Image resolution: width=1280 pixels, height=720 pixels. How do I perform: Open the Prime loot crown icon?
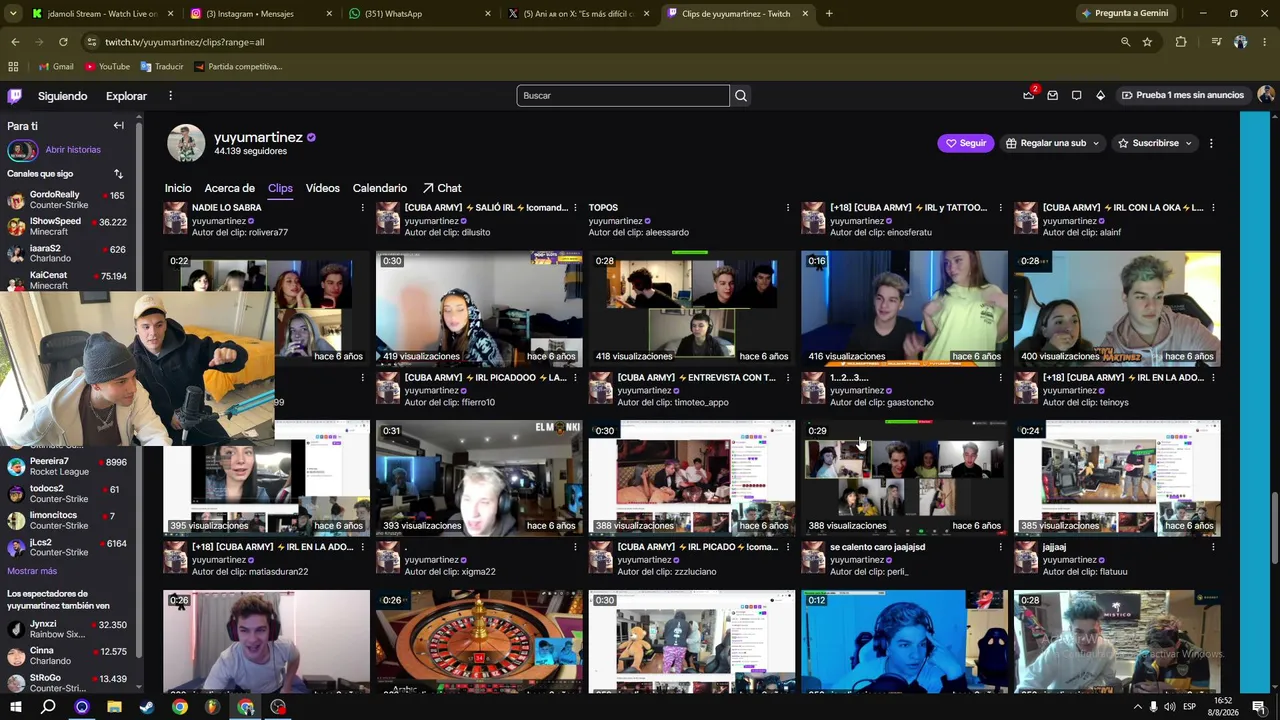(x=1028, y=95)
